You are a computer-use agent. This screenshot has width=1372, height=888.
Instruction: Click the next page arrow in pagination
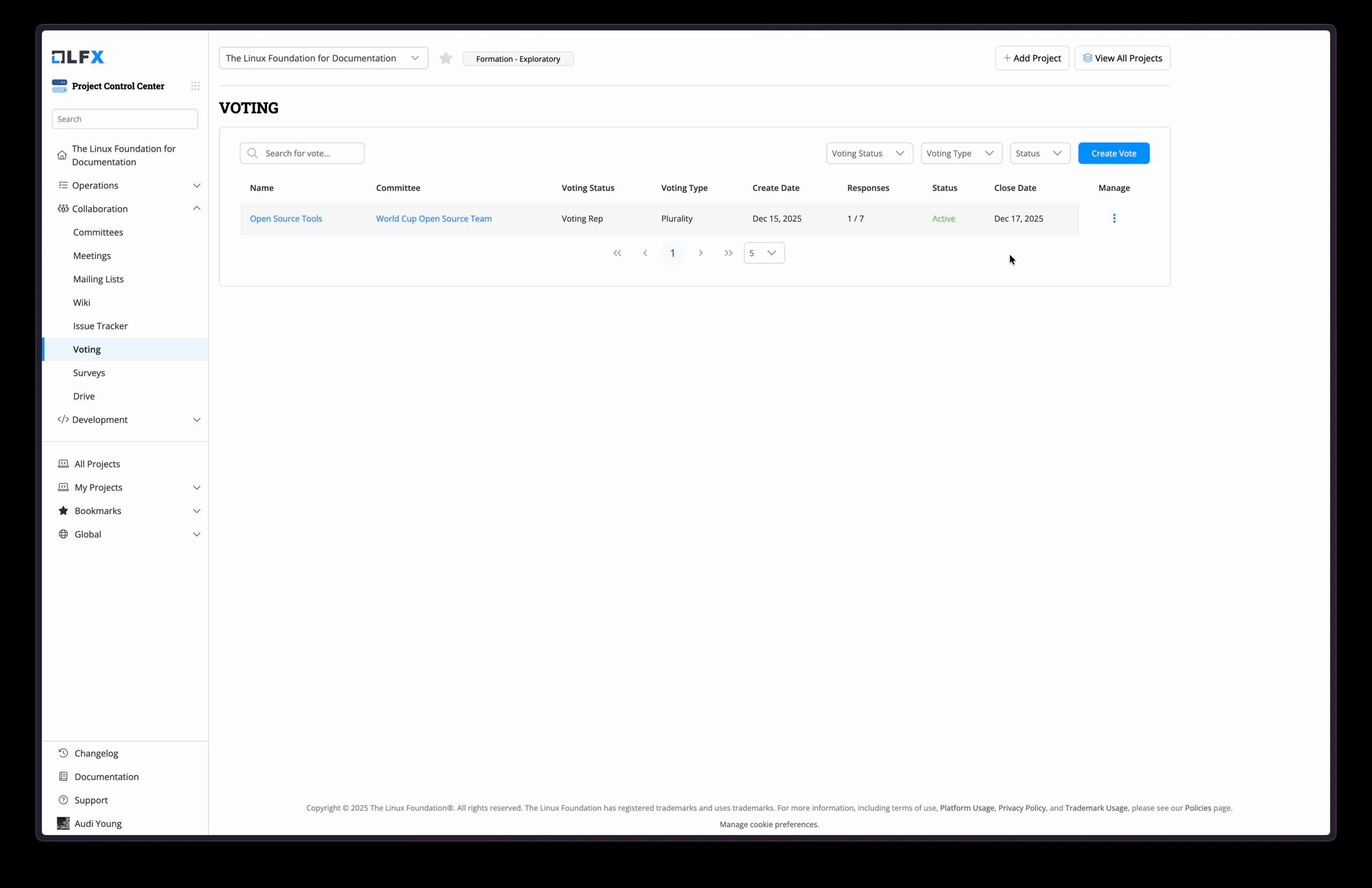700,253
